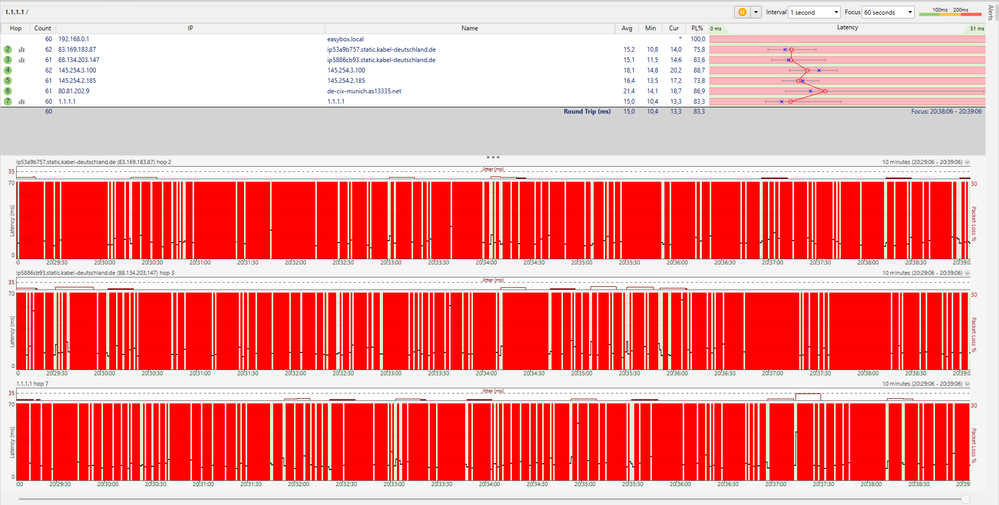Pause the trace with the orange button
Screen dimensions: 999x505
(742, 12)
